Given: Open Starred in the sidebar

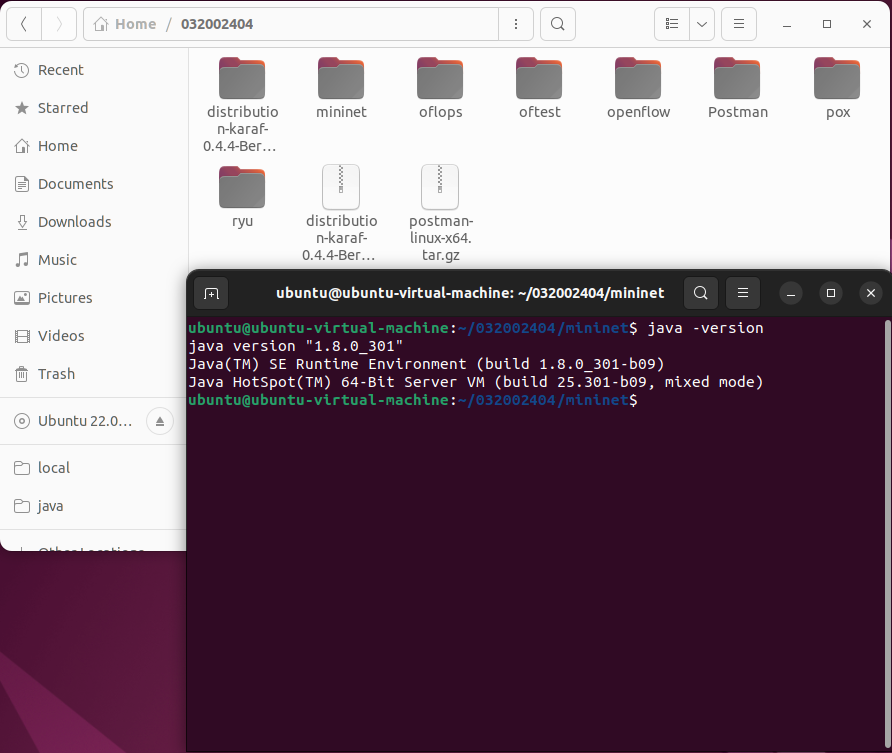Looking at the screenshot, I should (94, 108).
